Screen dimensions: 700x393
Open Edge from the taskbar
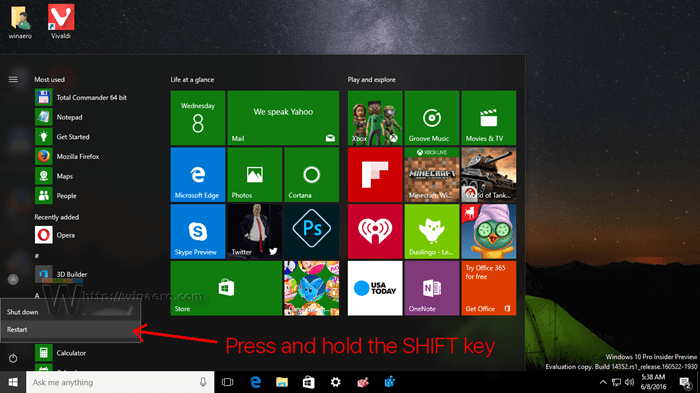click(x=255, y=382)
